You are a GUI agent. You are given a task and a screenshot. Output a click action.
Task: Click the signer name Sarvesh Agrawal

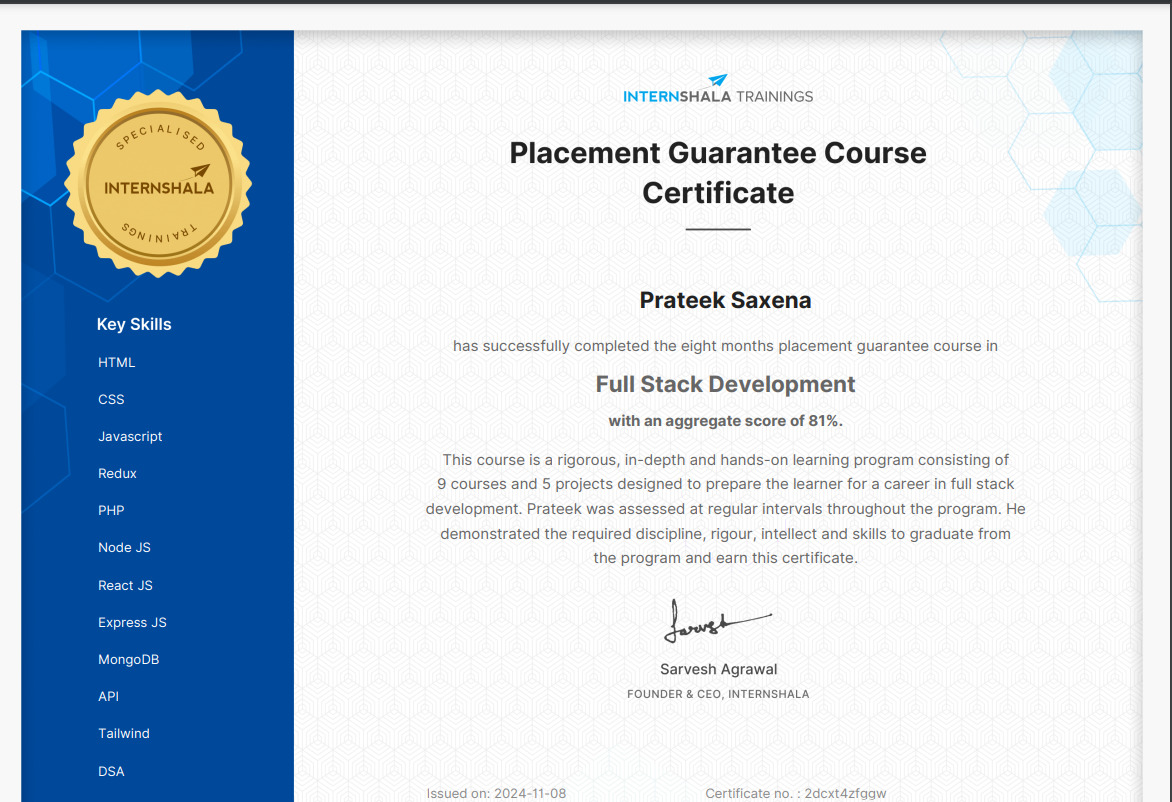coord(718,670)
